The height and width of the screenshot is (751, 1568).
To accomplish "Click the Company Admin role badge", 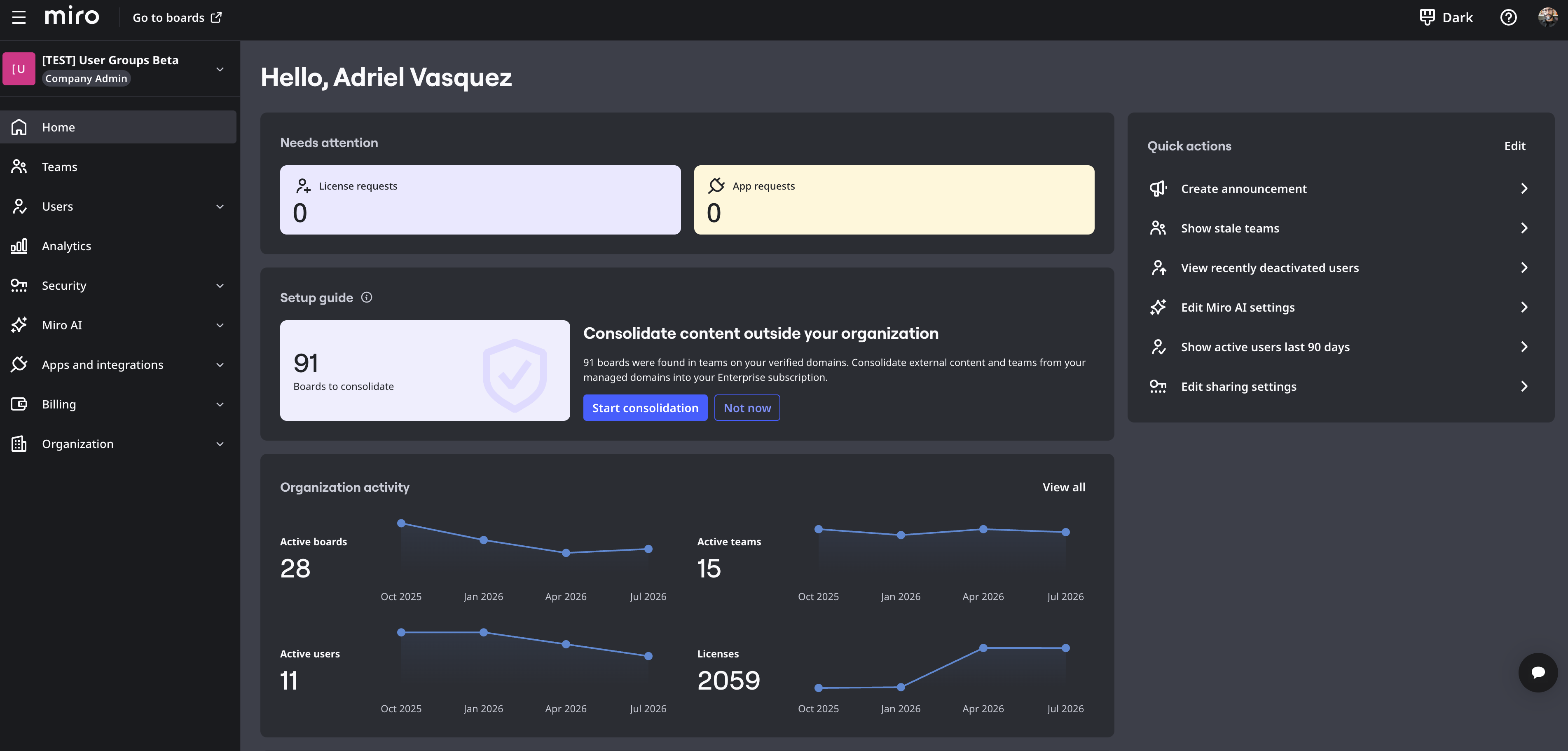I will pos(87,79).
